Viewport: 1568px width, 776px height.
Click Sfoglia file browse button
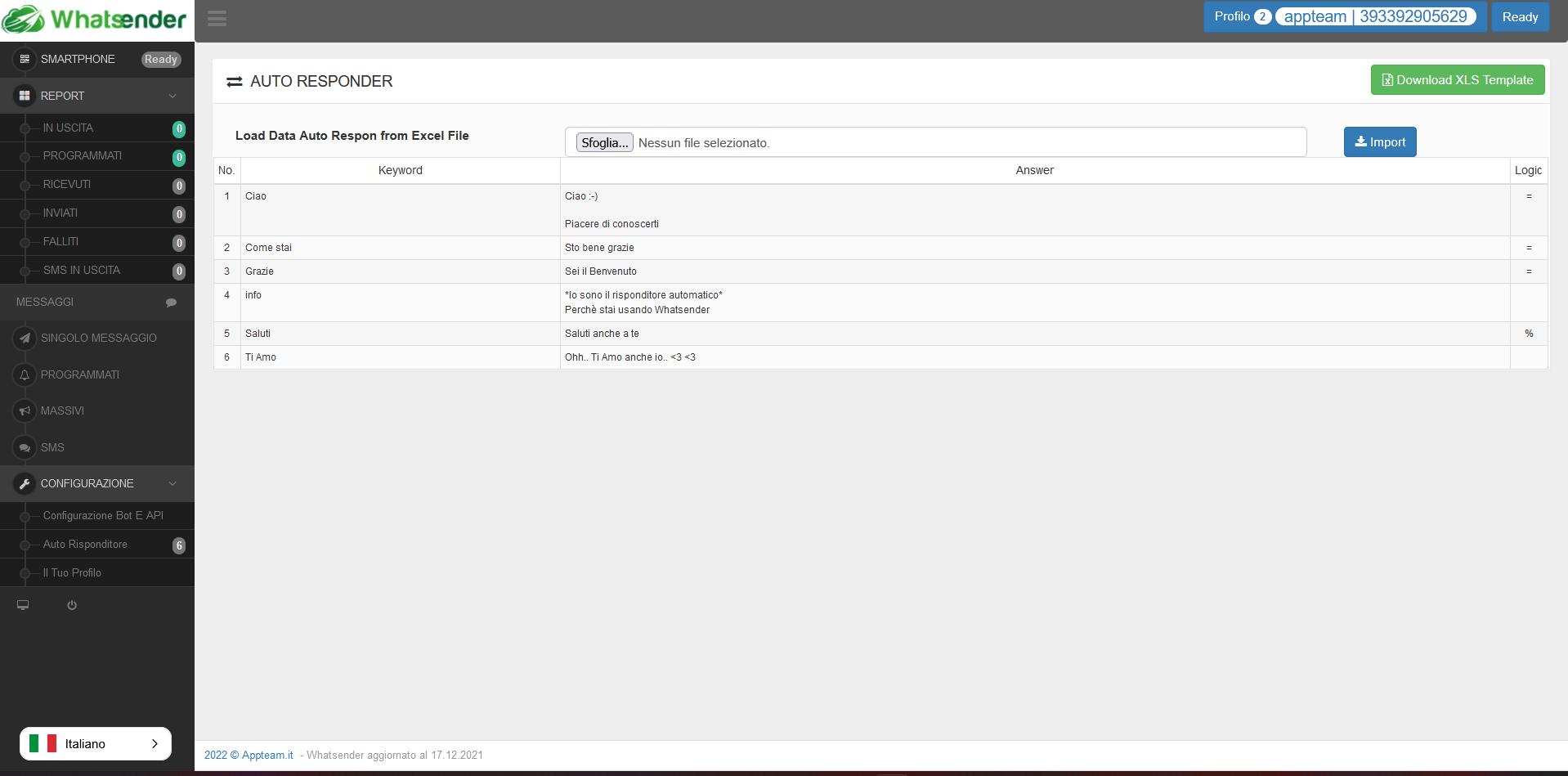[605, 142]
